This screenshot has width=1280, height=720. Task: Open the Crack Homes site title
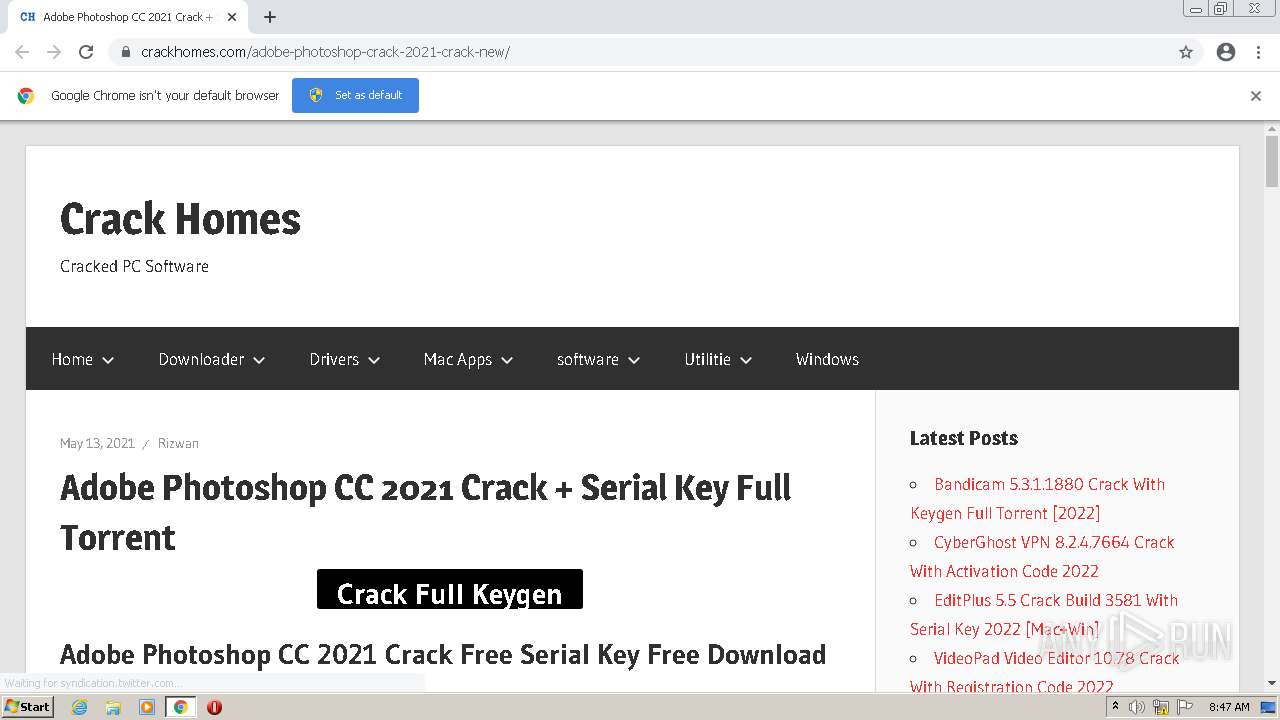[x=180, y=219]
